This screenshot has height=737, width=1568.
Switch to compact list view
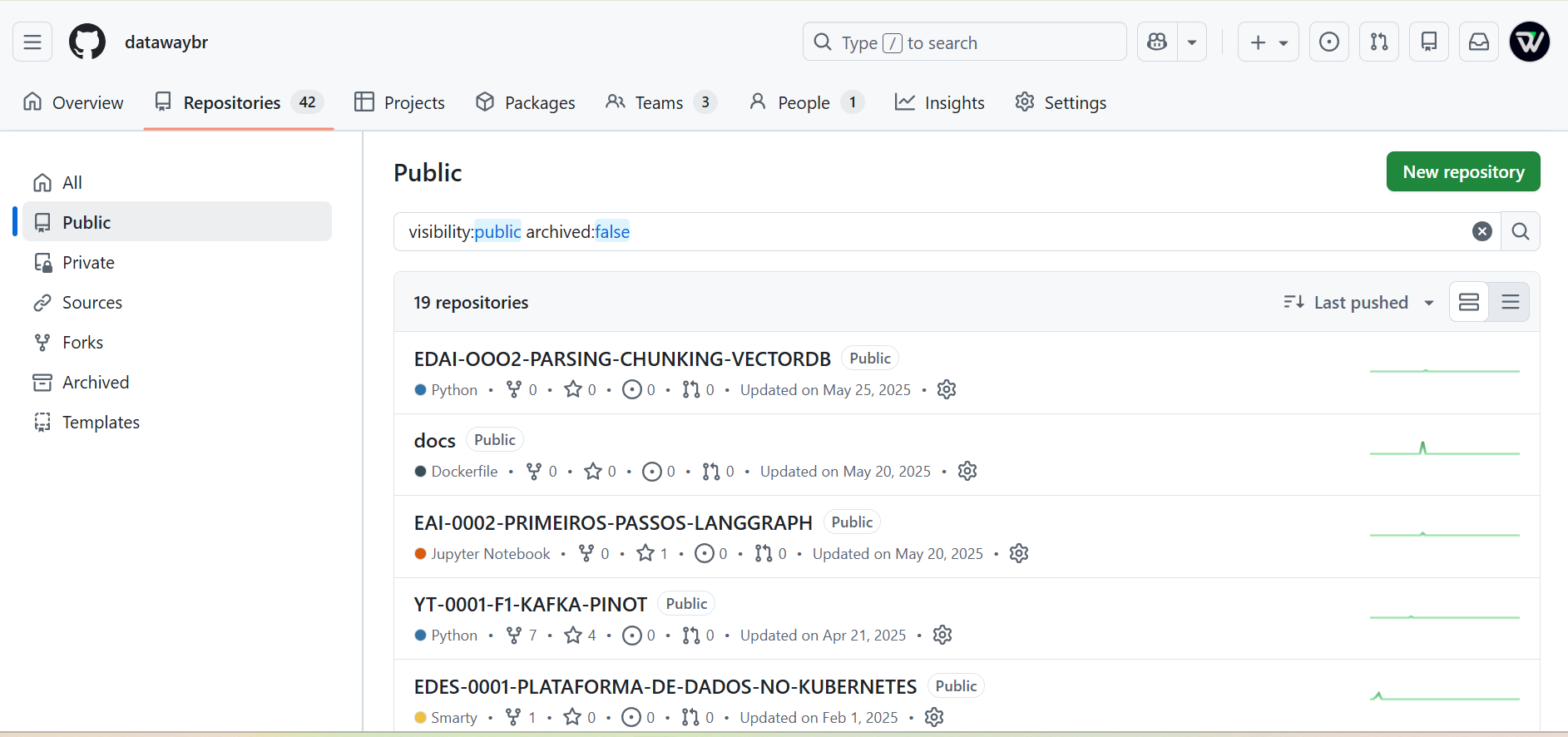[x=1510, y=302]
